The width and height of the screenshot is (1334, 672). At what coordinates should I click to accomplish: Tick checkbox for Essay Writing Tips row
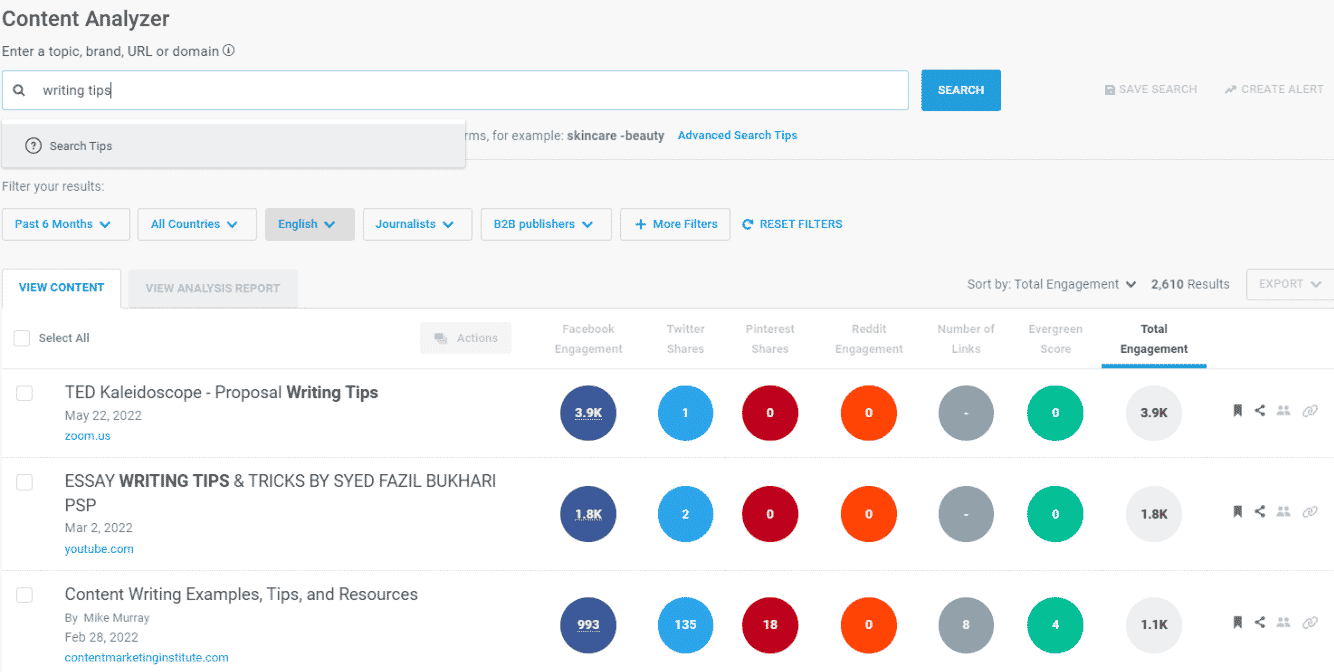24,482
